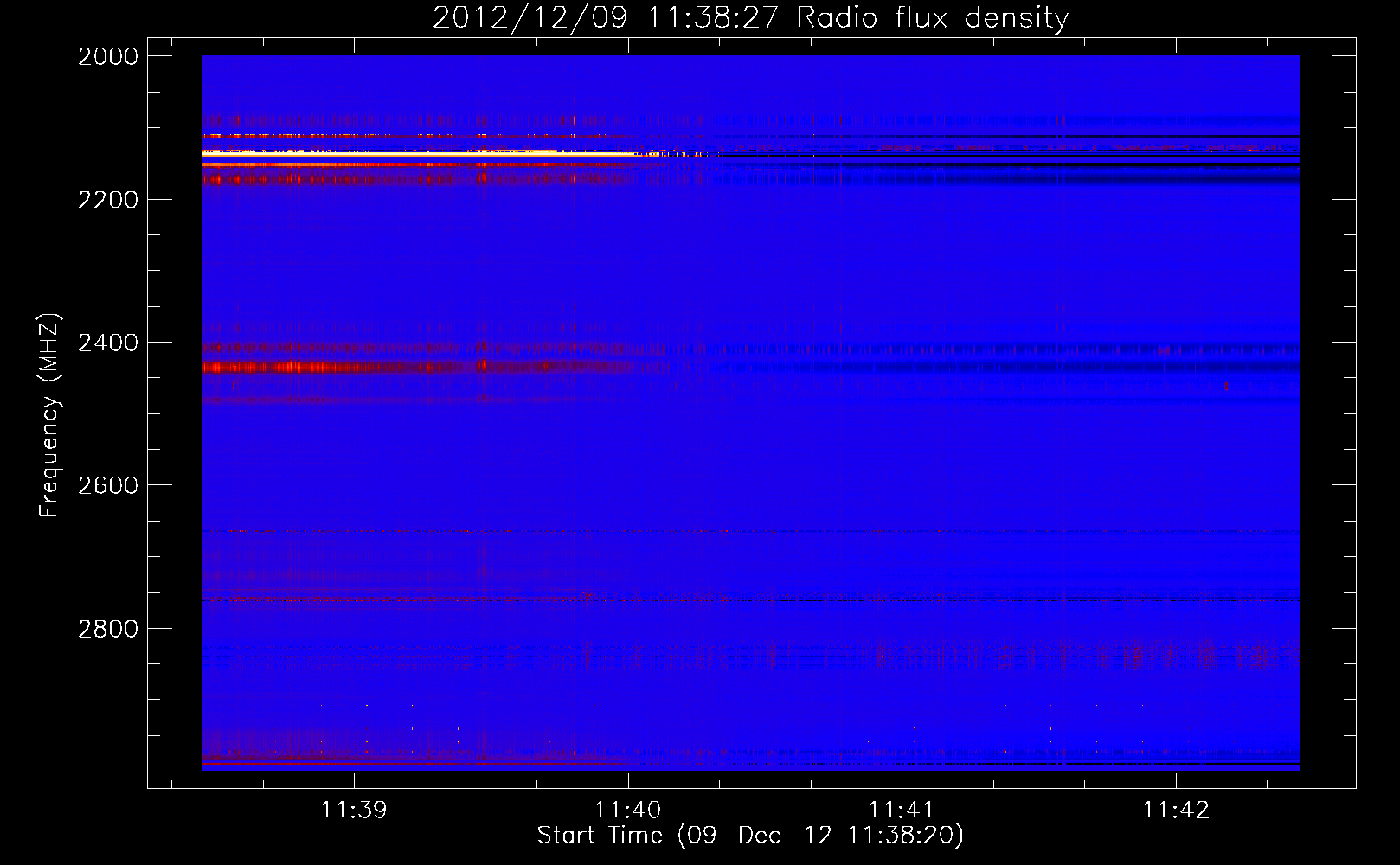This screenshot has width=1400, height=865.
Task: Click the 2600 frequency tick label
Action: [108, 485]
